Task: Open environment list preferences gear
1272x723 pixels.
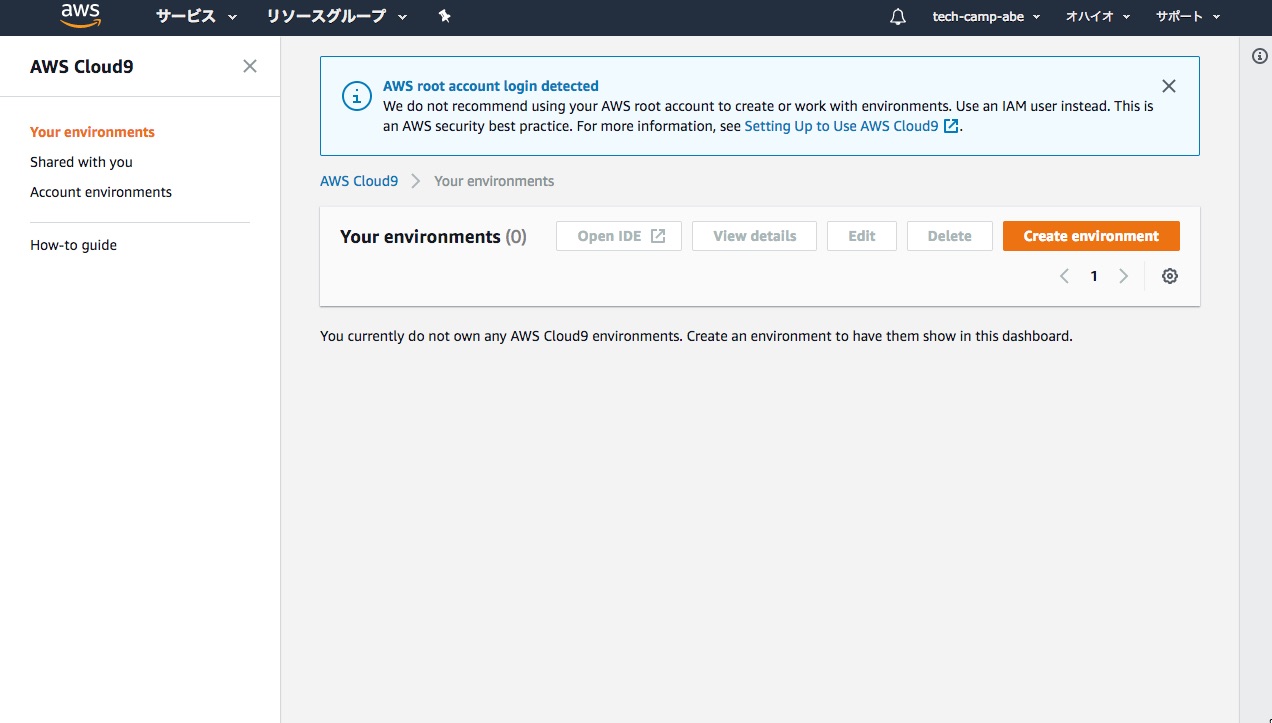Action: 1170,276
